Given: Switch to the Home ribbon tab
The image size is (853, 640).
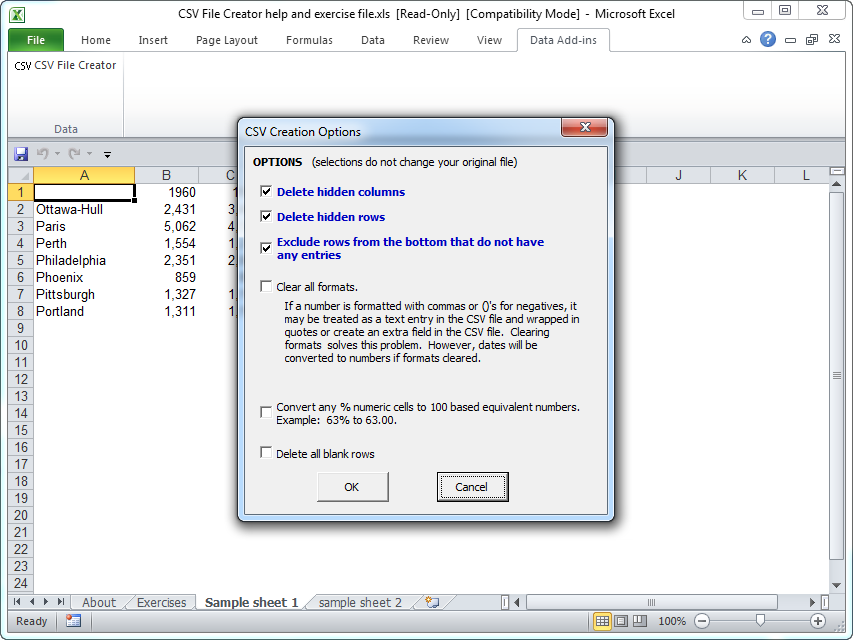Looking at the screenshot, I should coord(96,40).
